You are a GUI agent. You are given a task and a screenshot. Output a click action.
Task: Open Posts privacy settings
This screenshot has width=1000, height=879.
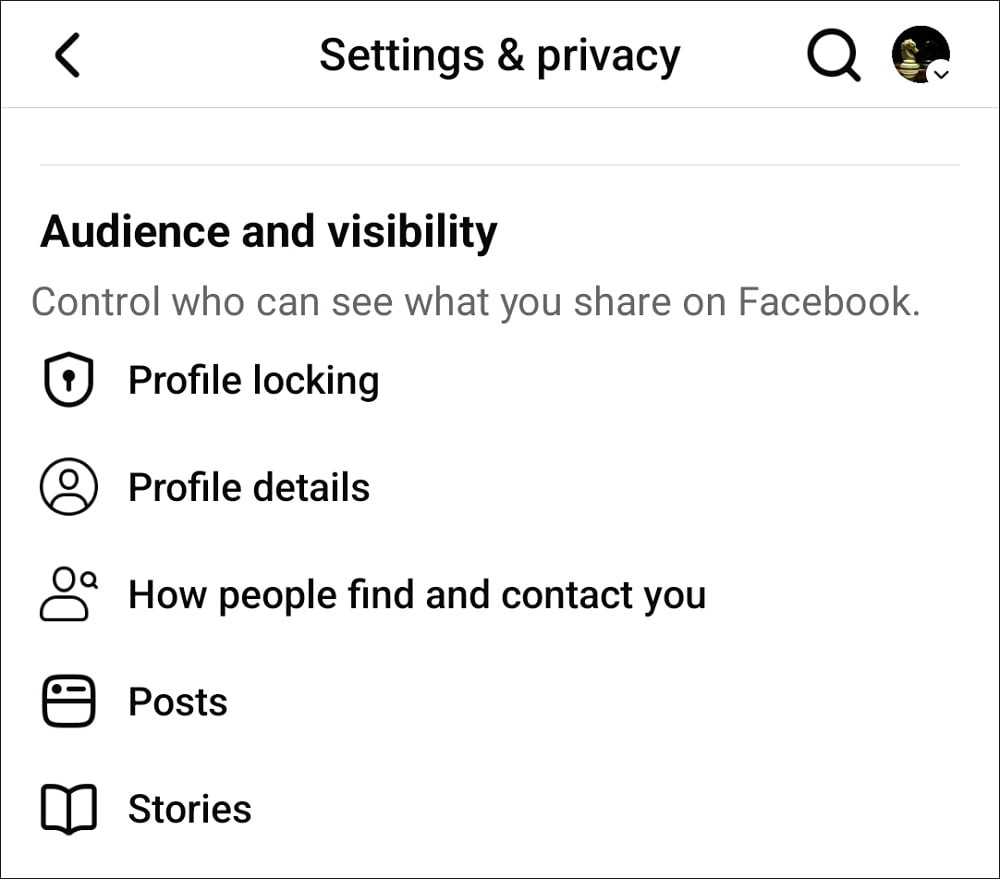[x=177, y=701]
